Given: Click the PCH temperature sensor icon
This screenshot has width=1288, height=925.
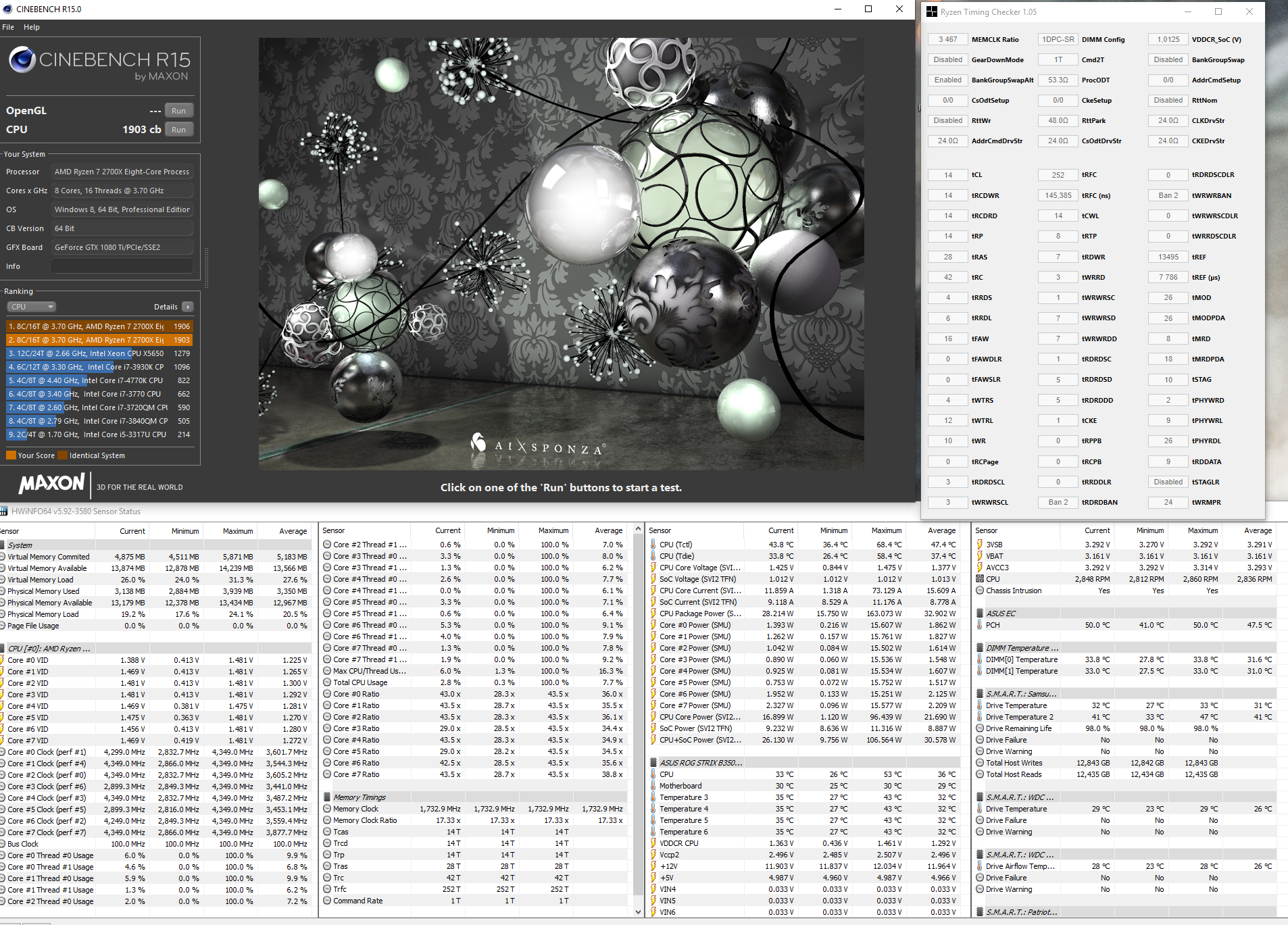Looking at the screenshot, I should point(980,625).
